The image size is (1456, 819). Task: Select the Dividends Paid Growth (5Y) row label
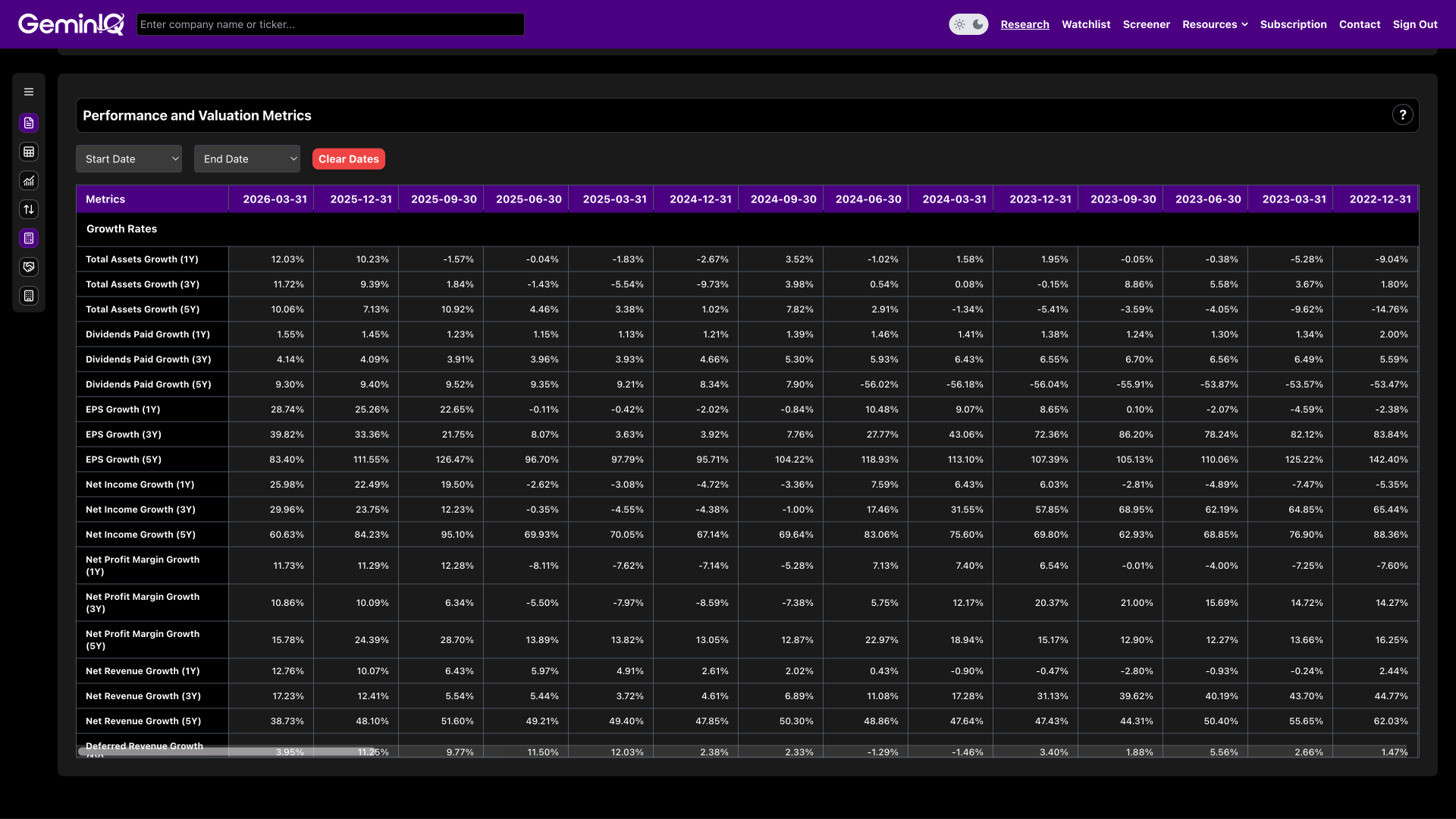click(149, 384)
